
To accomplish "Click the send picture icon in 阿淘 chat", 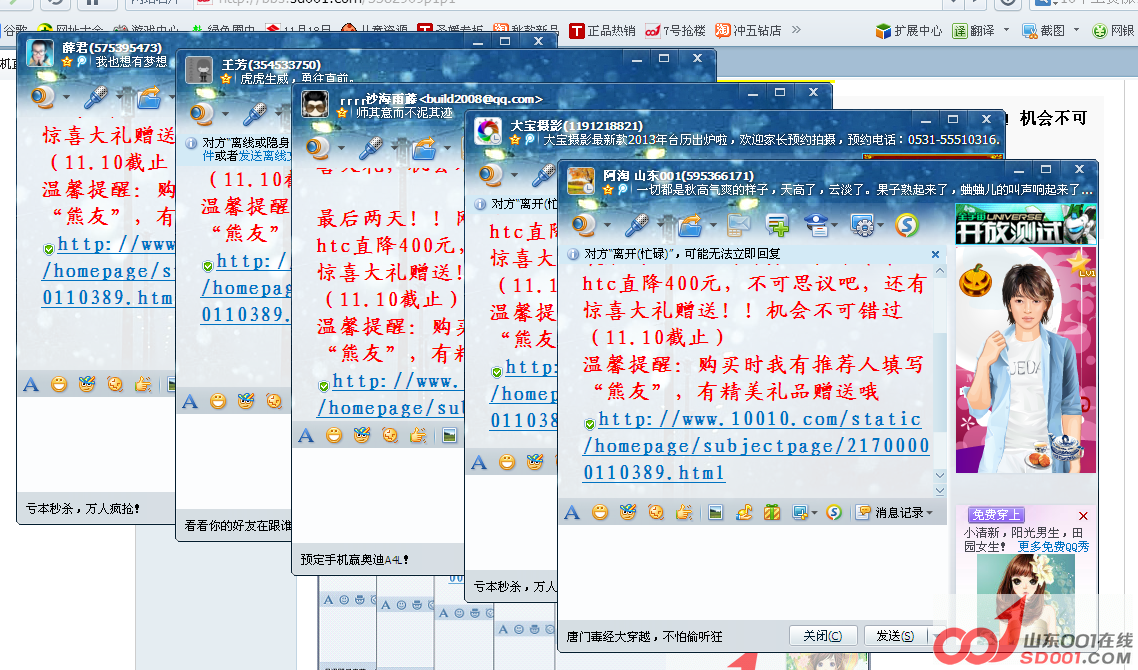I will pos(715,512).
